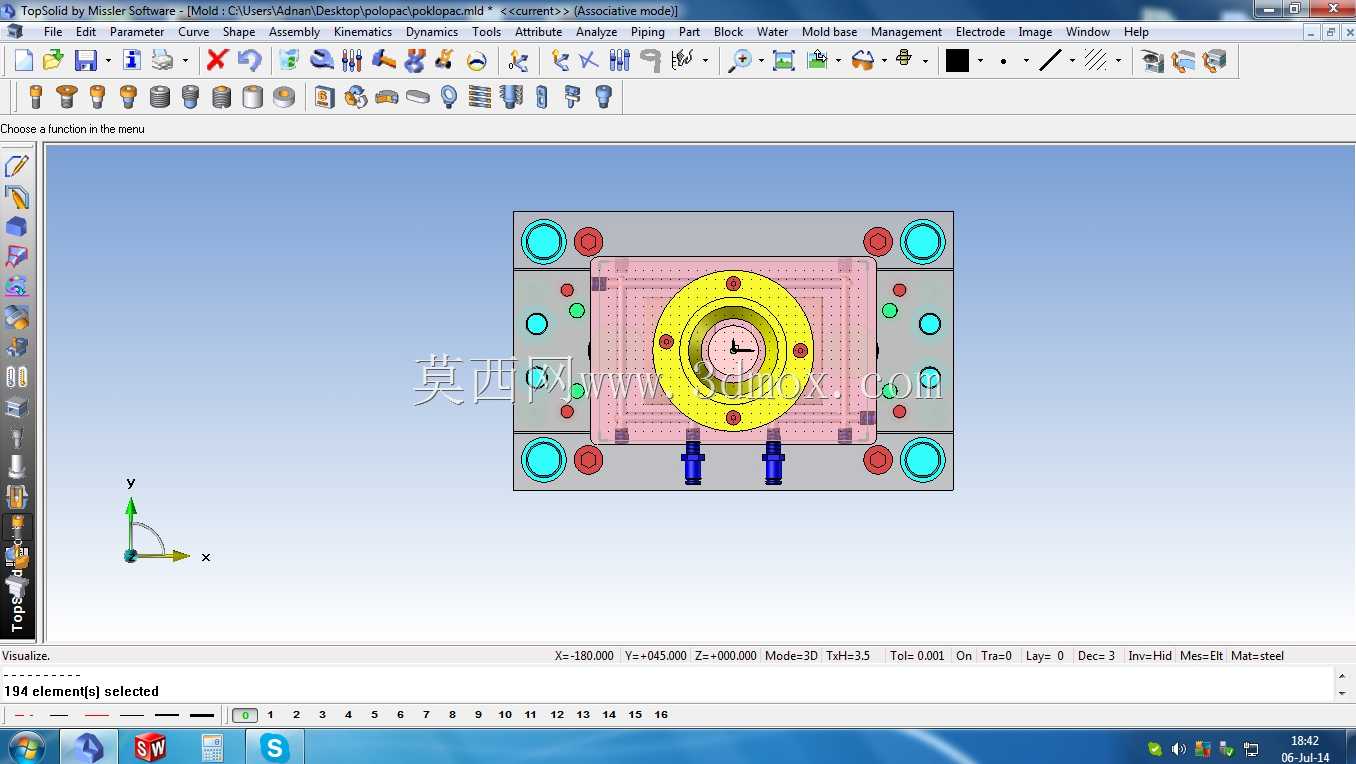The height and width of the screenshot is (764, 1356).
Task: Open the Assembly menu
Action: [294, 32]
